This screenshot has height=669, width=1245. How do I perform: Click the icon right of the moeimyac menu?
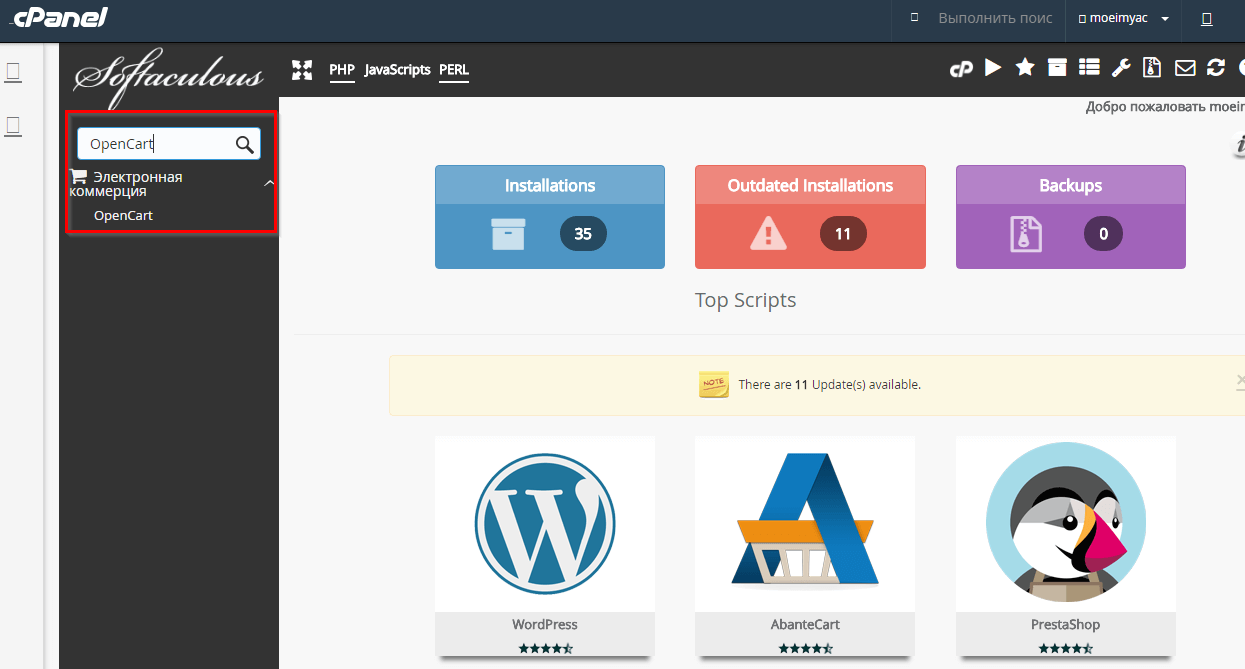click(1206, 19)
